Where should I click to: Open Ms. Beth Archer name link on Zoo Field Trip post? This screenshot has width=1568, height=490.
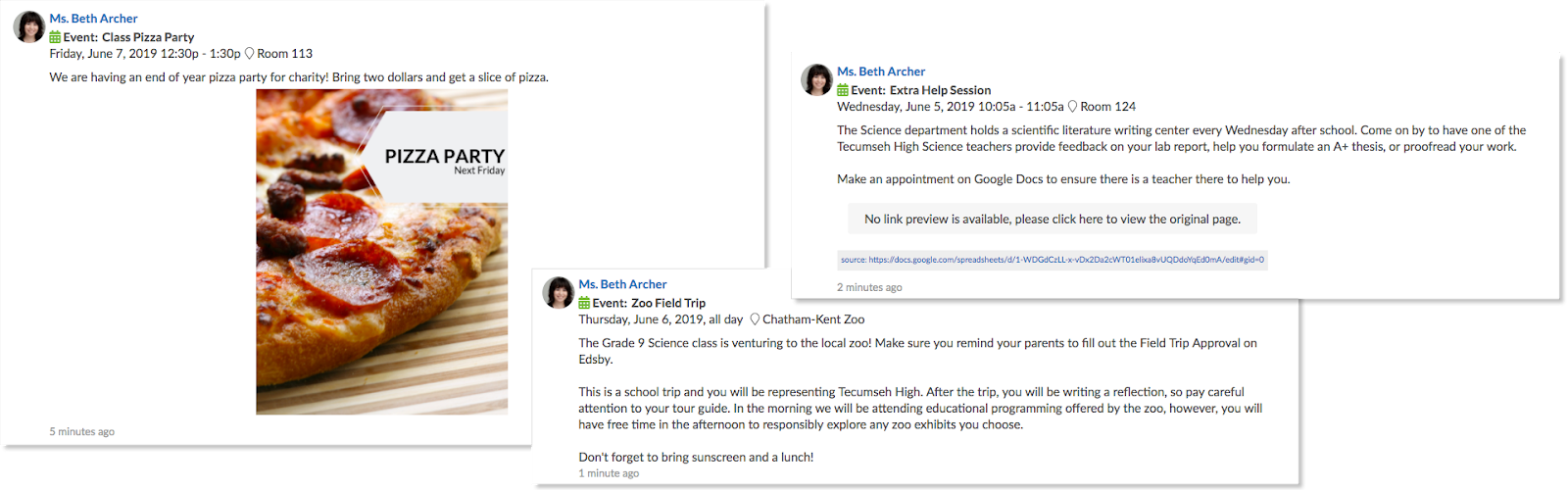point(622,284)
